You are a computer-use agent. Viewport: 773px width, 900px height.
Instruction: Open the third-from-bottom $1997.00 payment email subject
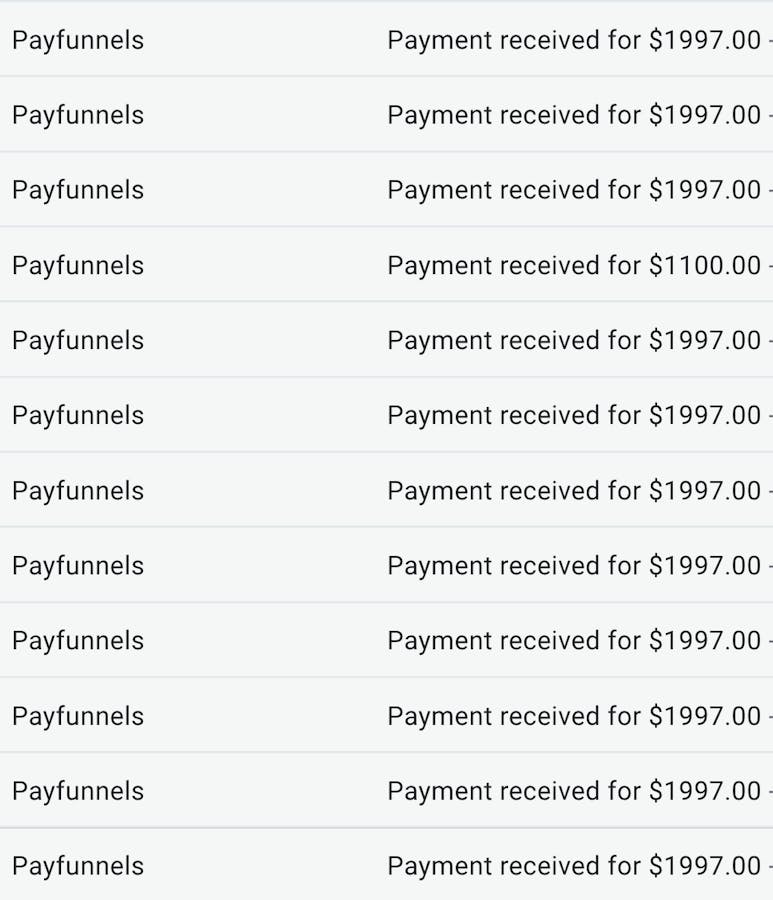tap(574, 716)
